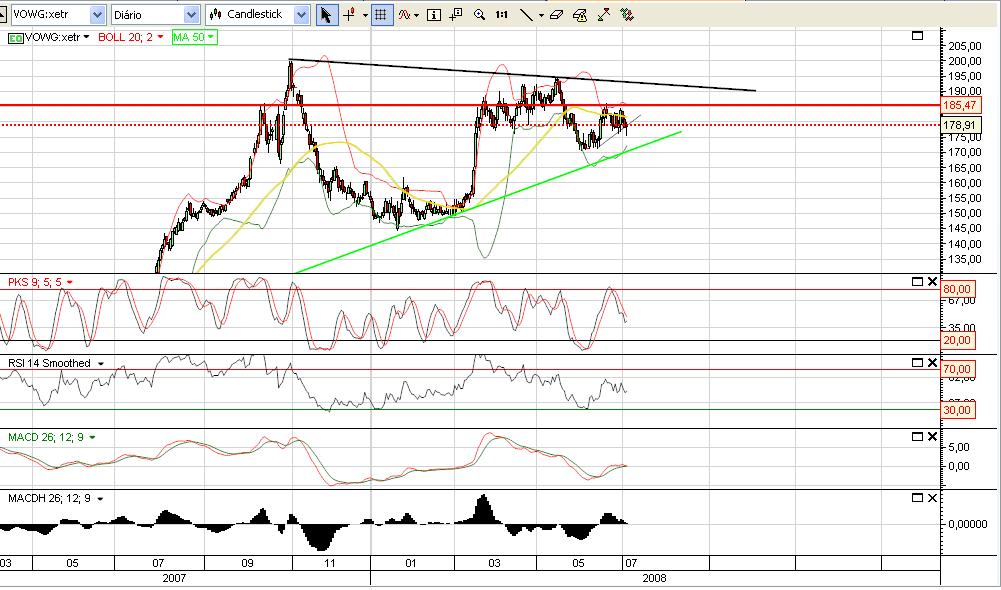
Task: Click the add indicator wave icon
Action: [x=403, y=14]
